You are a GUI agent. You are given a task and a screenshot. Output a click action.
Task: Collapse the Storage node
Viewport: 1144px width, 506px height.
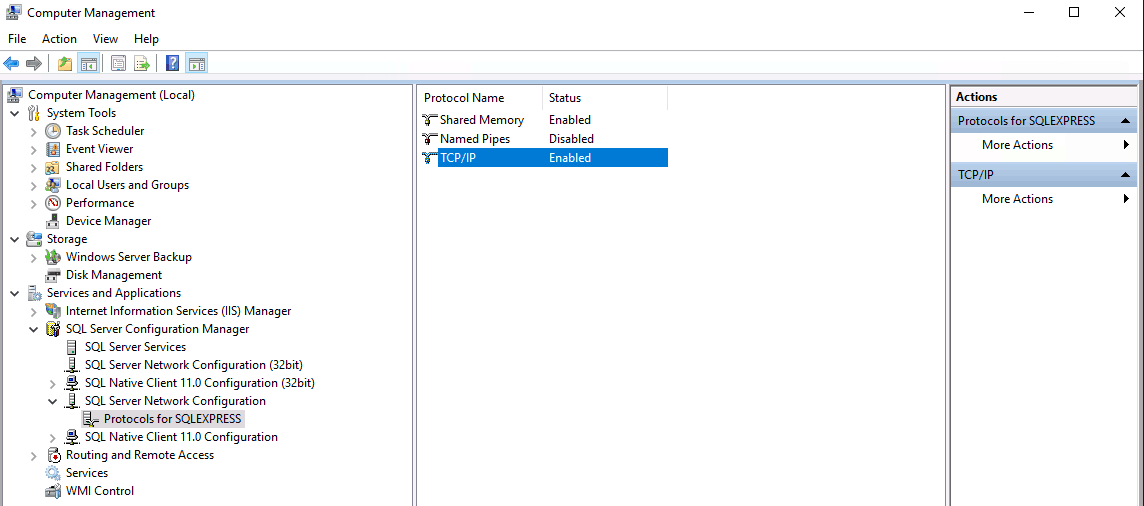coord(15,239)
